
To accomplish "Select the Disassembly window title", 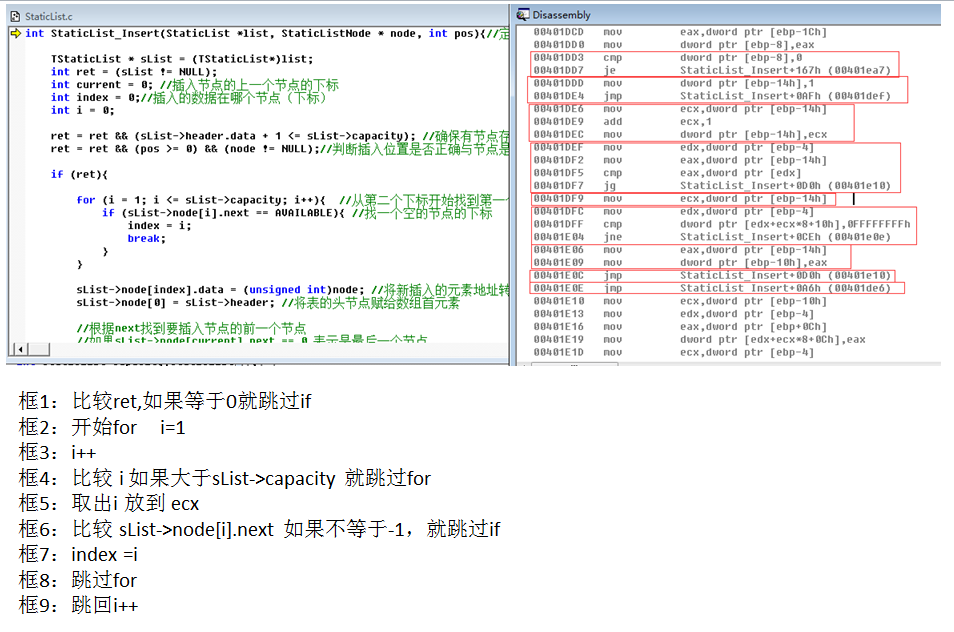I will click(562, 15).
